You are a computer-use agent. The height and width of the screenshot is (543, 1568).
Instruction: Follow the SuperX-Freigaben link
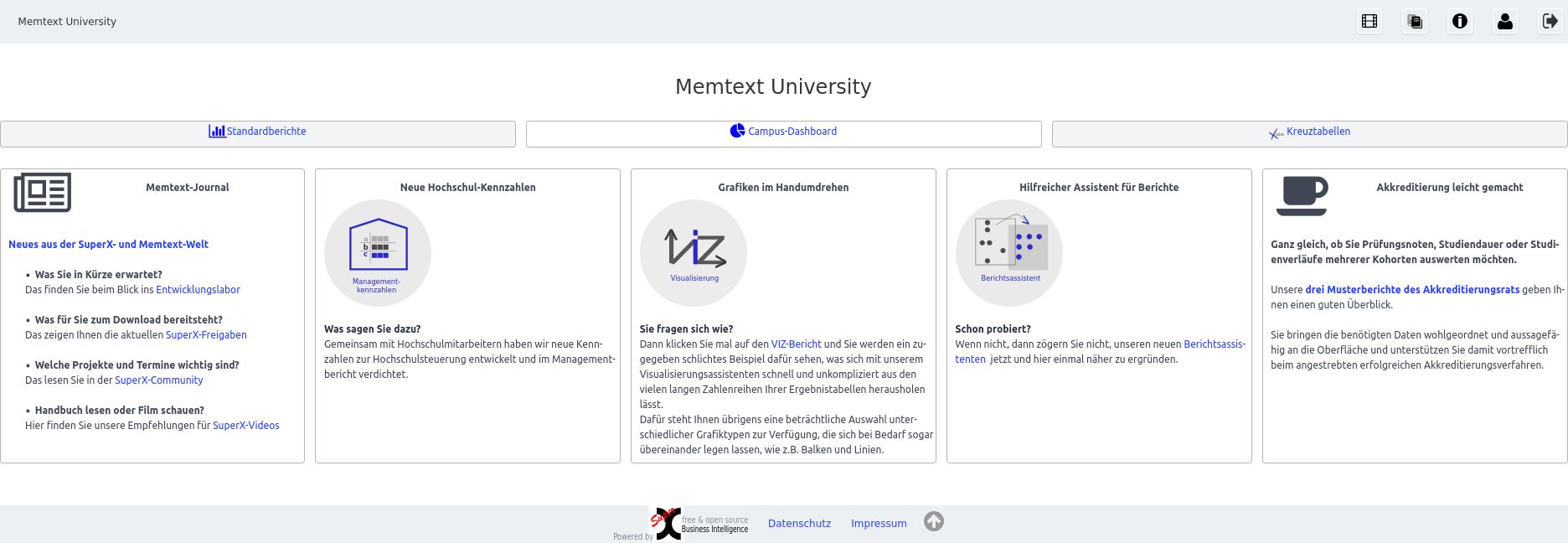(x=206, y=335)
